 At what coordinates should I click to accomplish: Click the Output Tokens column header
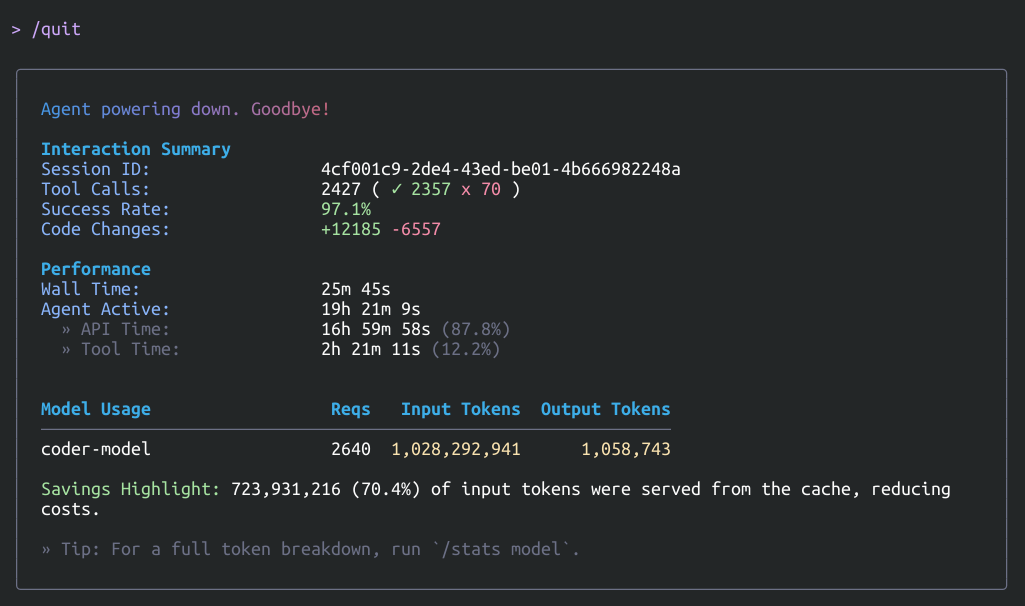pos(606,409)
